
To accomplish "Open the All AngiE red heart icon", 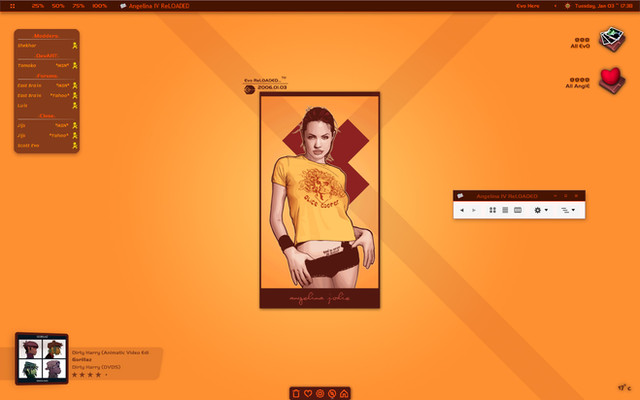I will (611, 80).
